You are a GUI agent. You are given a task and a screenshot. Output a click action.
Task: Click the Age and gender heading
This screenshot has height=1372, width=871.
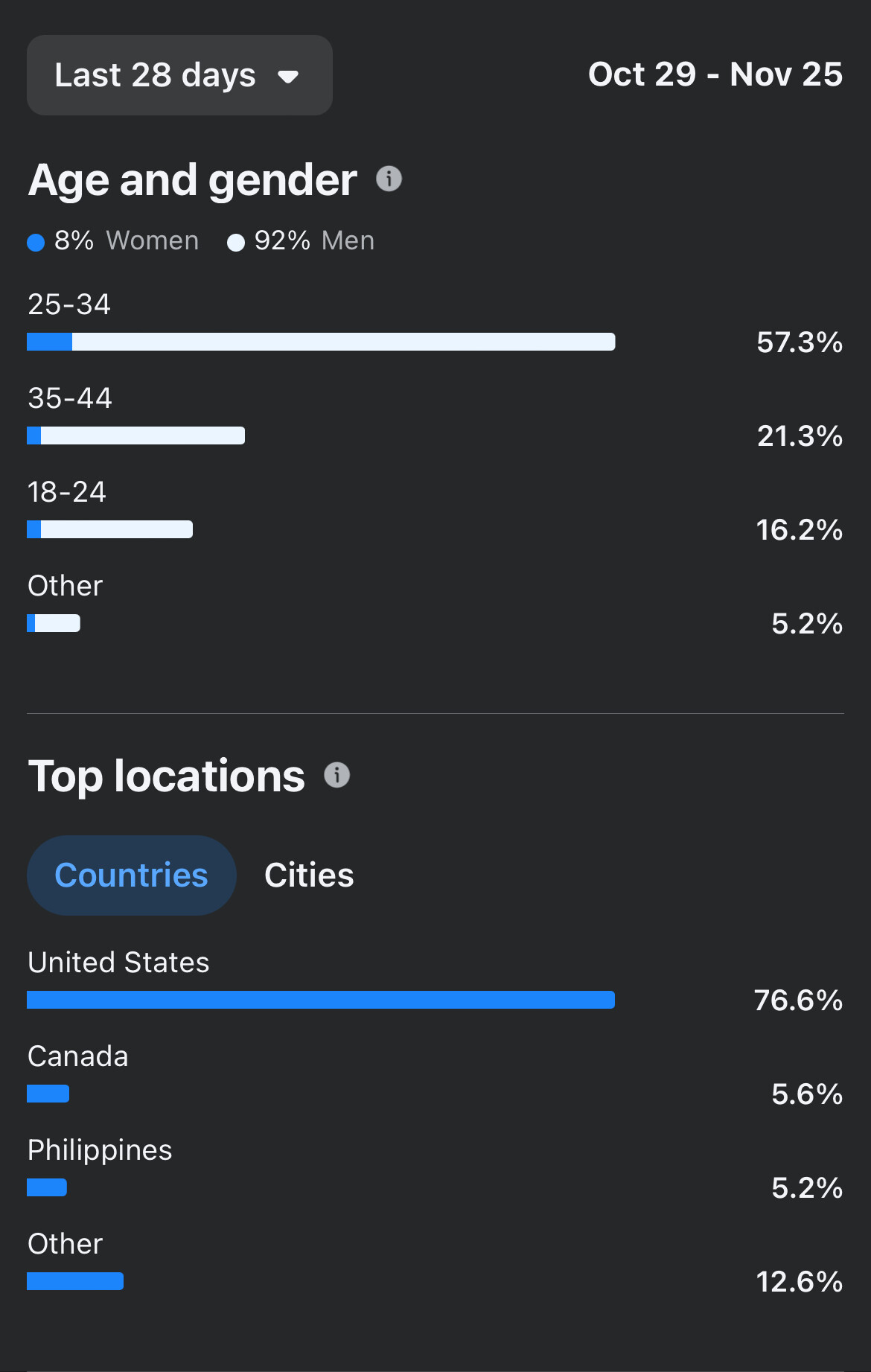pyautogui.click(x=193, y=180)
